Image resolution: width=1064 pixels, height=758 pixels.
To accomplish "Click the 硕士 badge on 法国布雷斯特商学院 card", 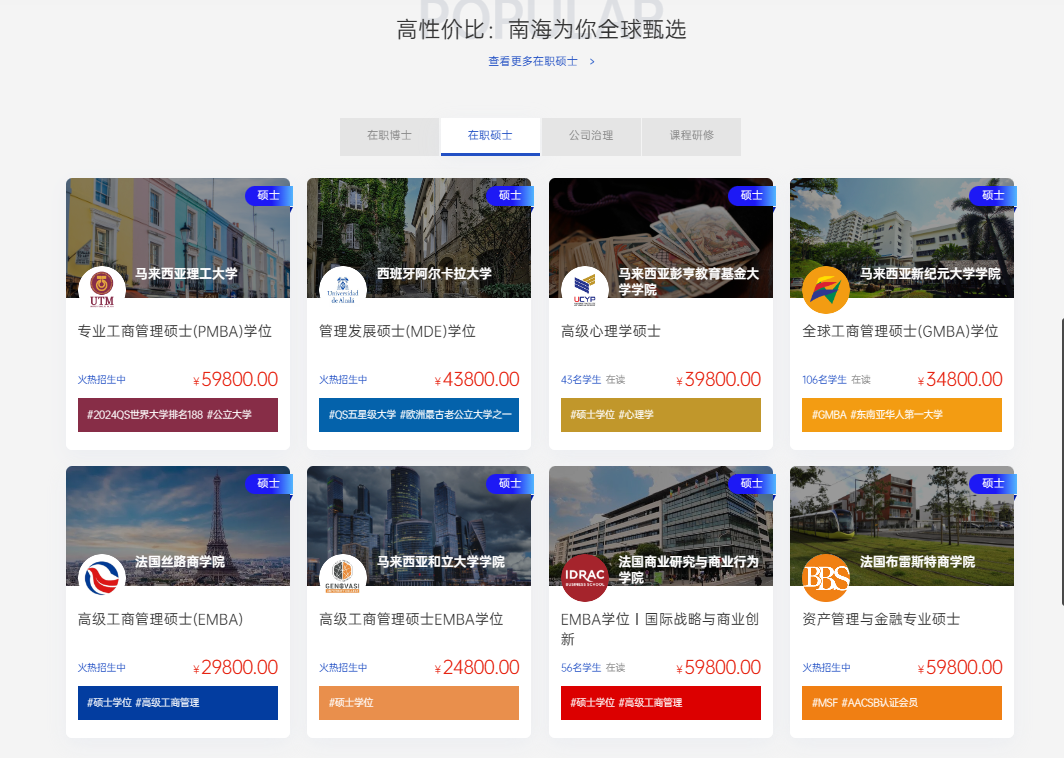I will [x=993, y=483].
